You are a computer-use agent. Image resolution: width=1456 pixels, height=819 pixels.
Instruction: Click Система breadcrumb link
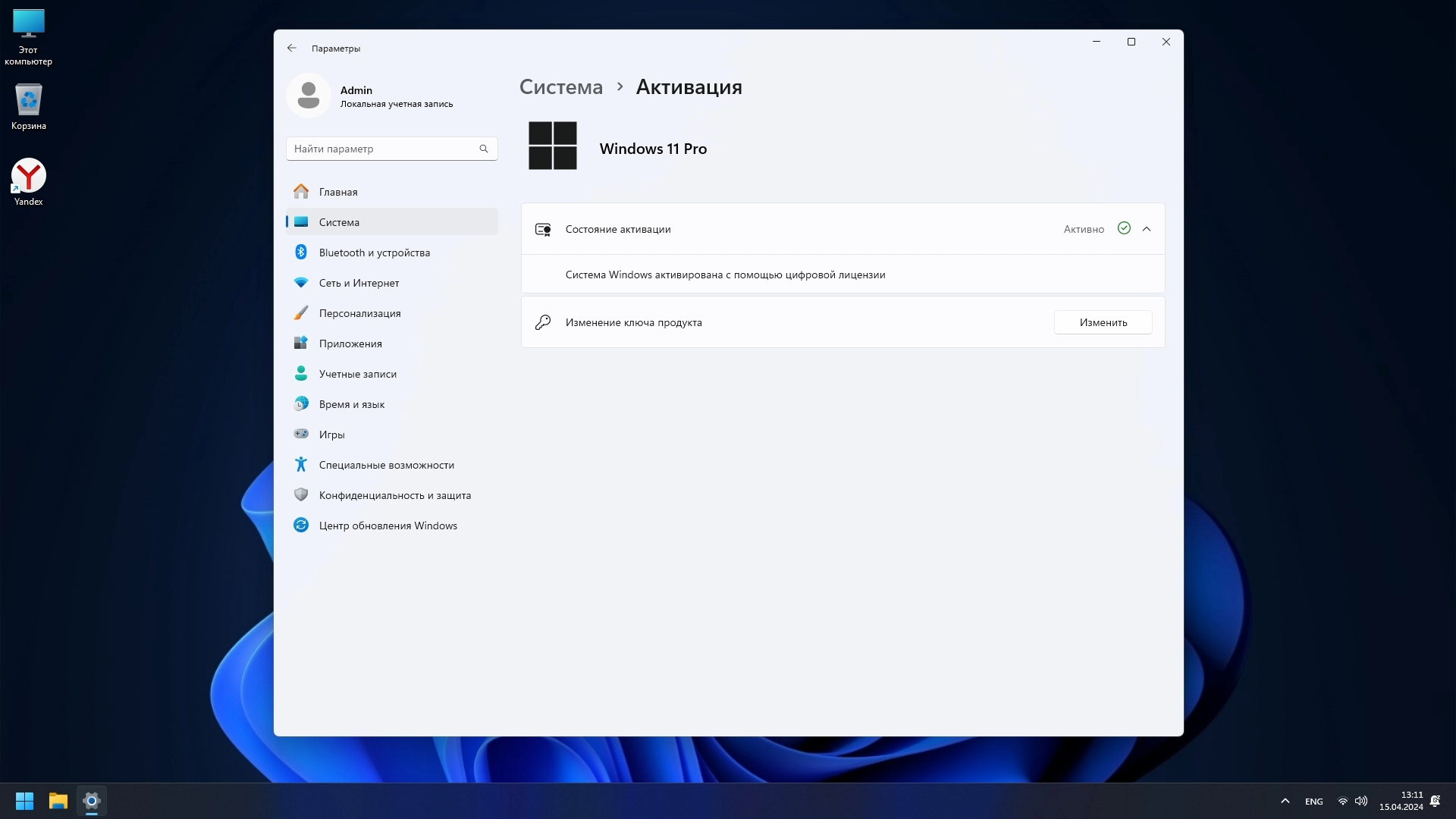[x=560, y=87]
